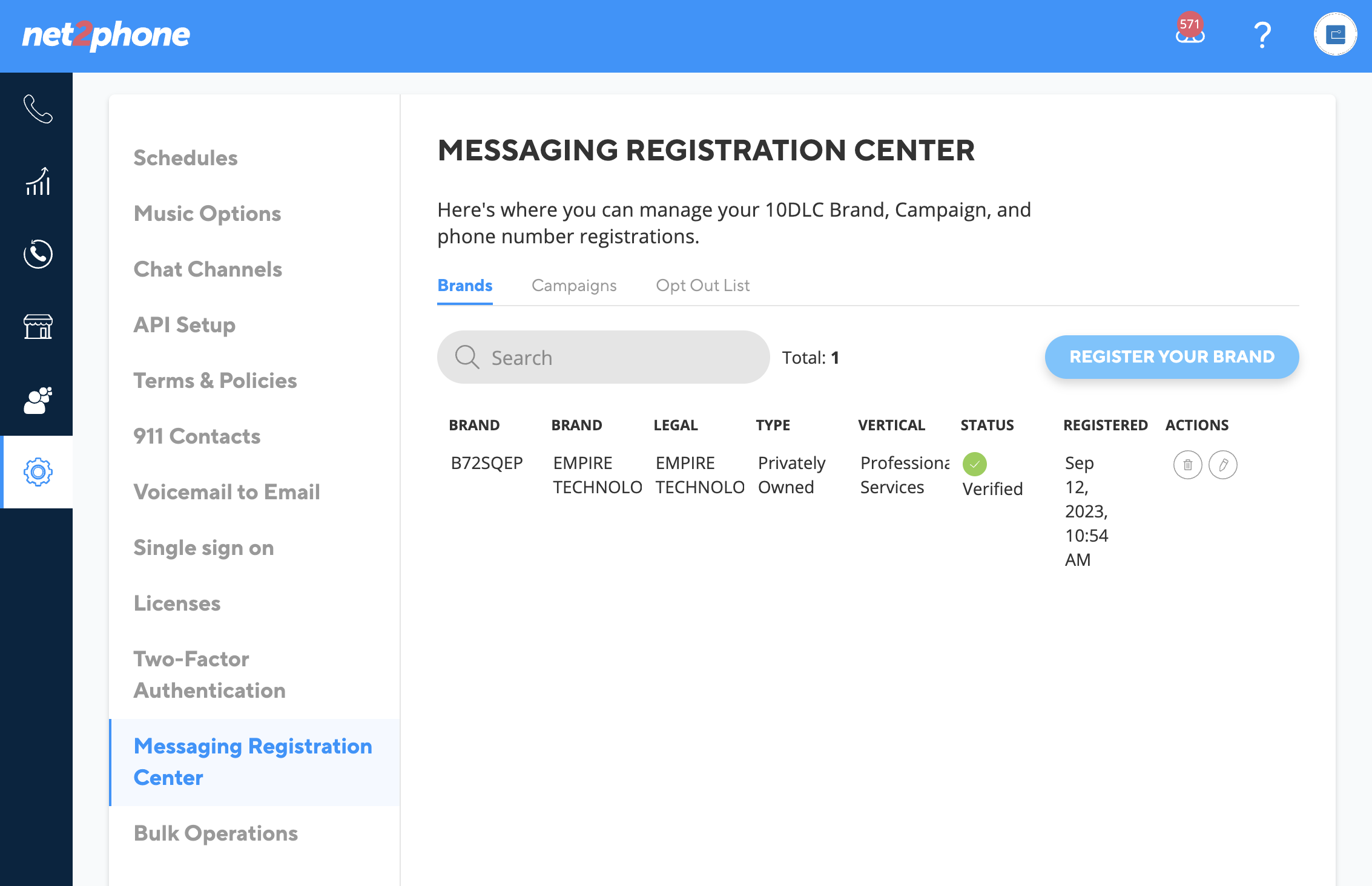Open Music Options settings
The width and height of the screenshot is (1372, 886).
(207, 214)
